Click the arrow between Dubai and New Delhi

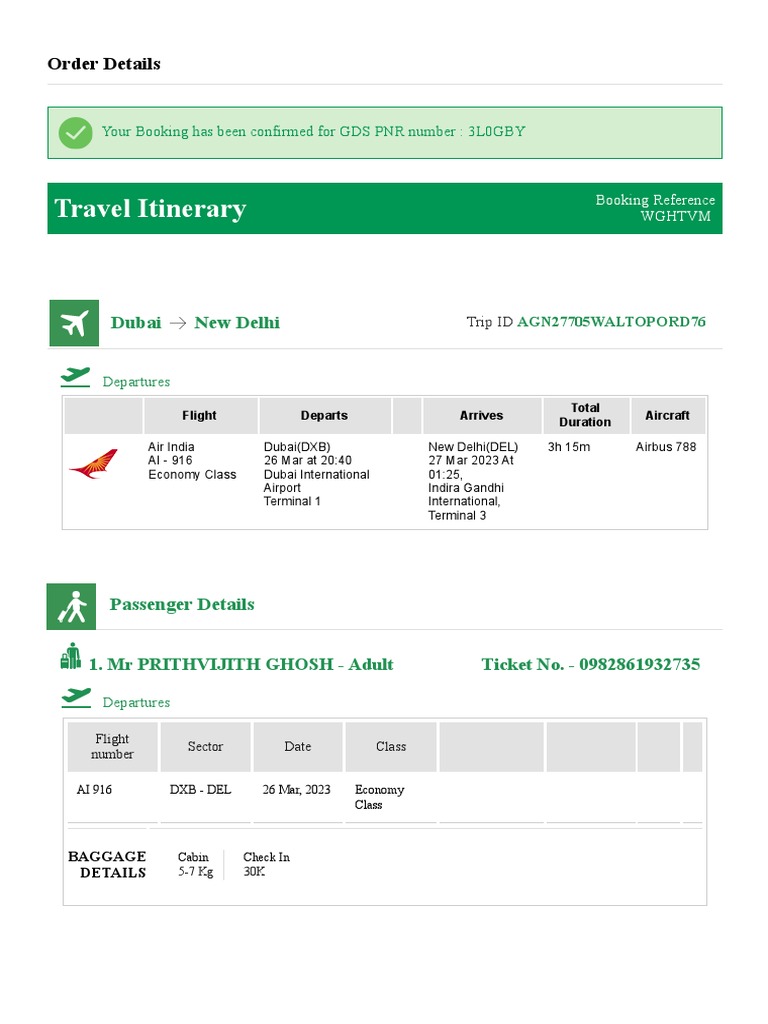(177, 323)
